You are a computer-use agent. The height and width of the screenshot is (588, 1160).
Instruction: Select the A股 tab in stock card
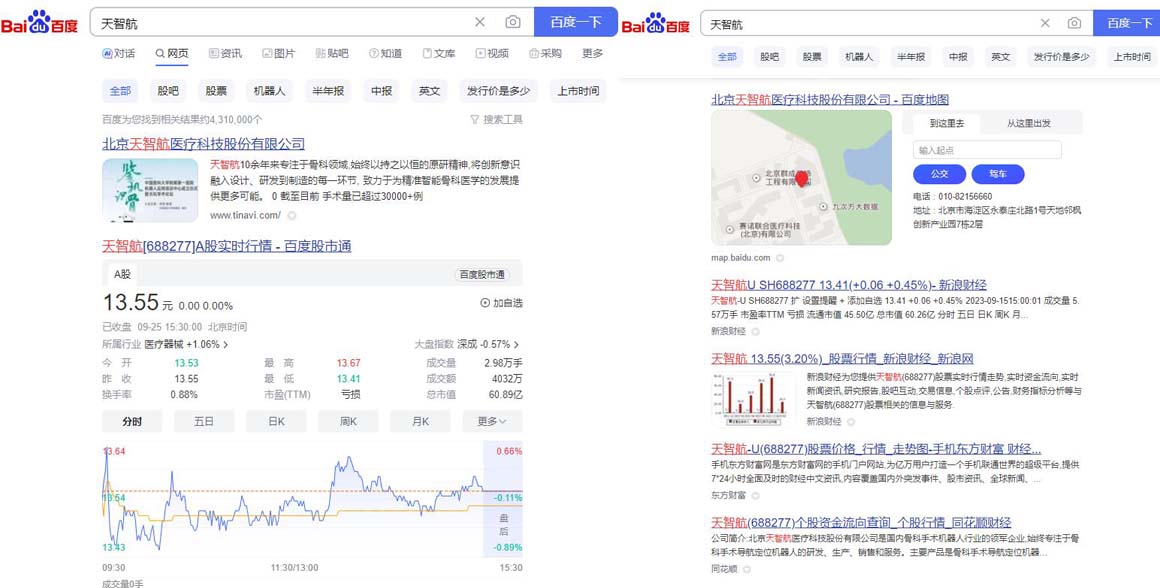click(x=122, y=274)
